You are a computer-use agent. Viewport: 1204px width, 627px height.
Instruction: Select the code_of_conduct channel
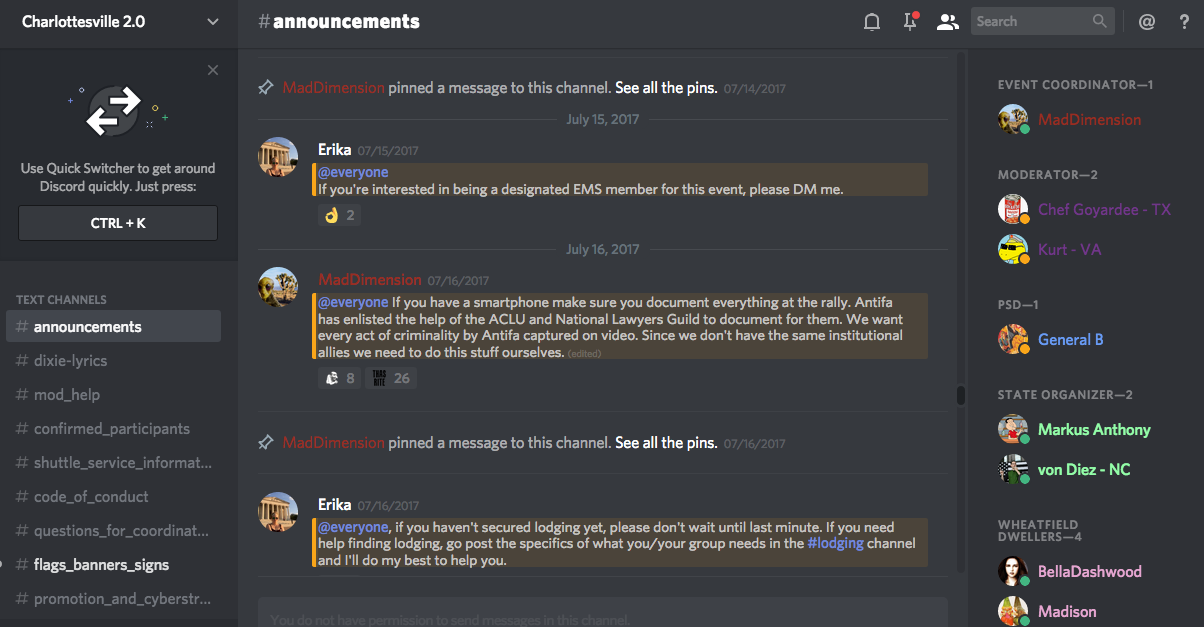(91, 497)
